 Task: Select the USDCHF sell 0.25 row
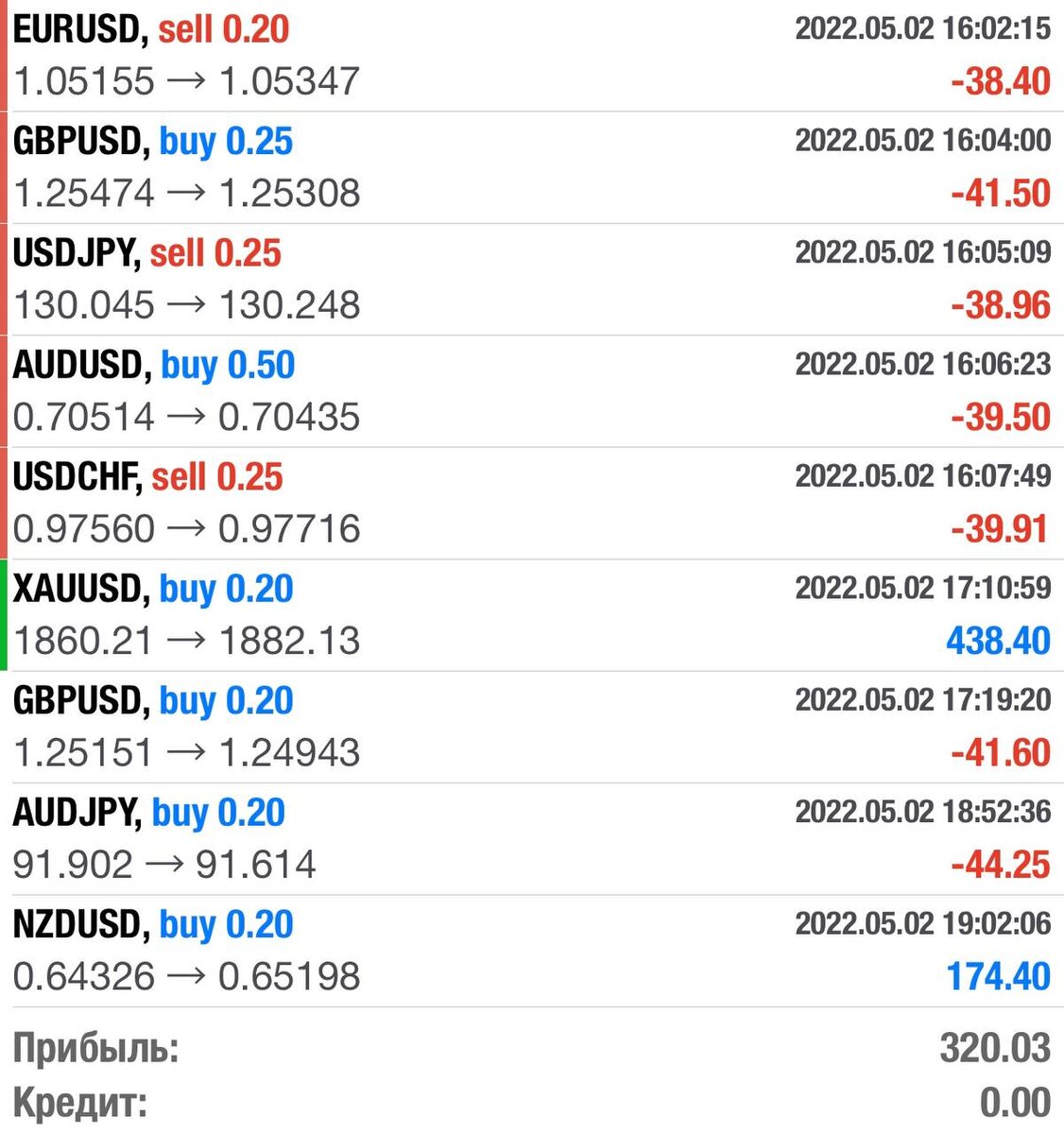(532, 503)
